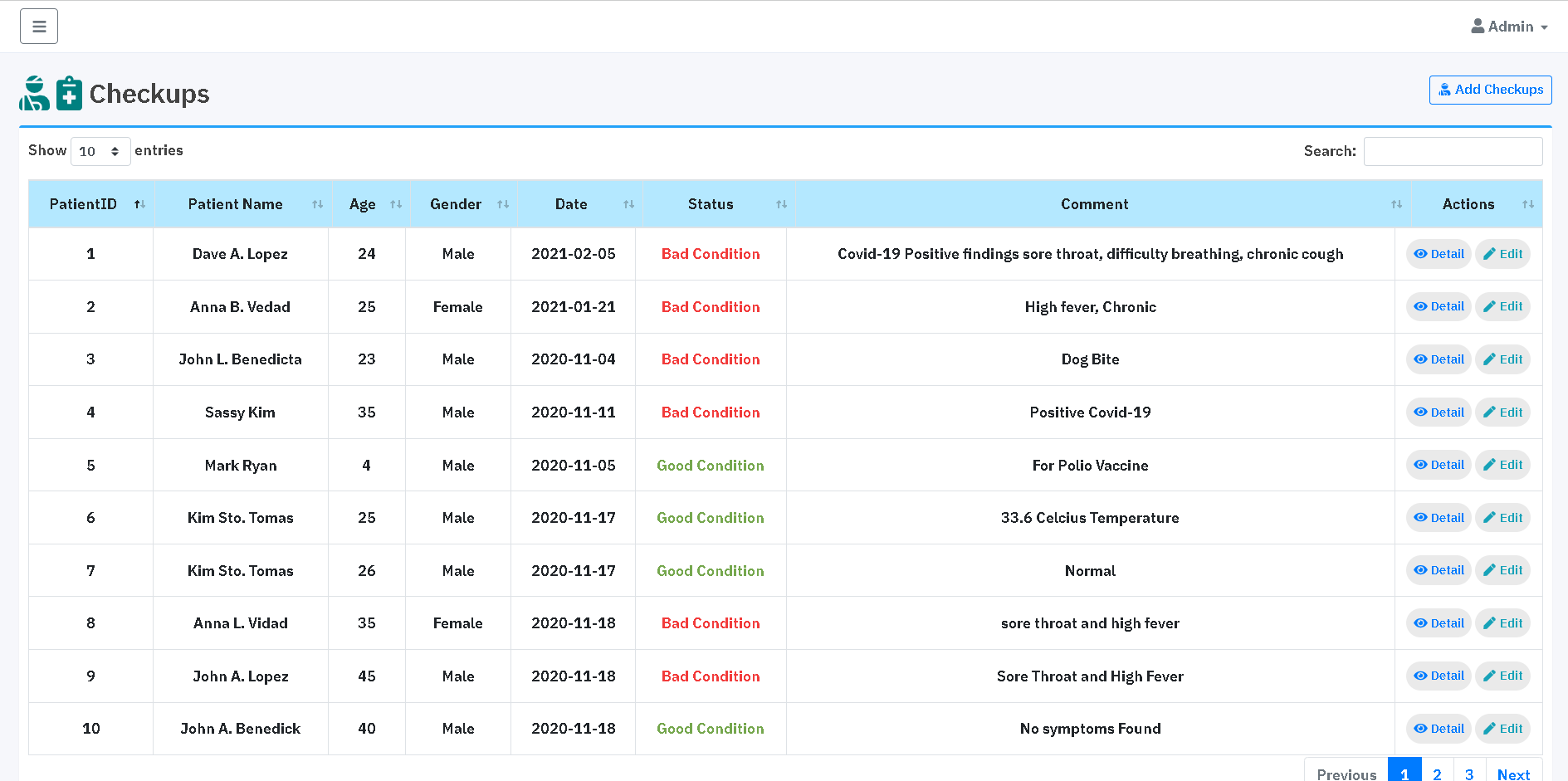Sort the Status column via its sort arrows
Viewport: 1568px width, 781px height.
(779, 203)
